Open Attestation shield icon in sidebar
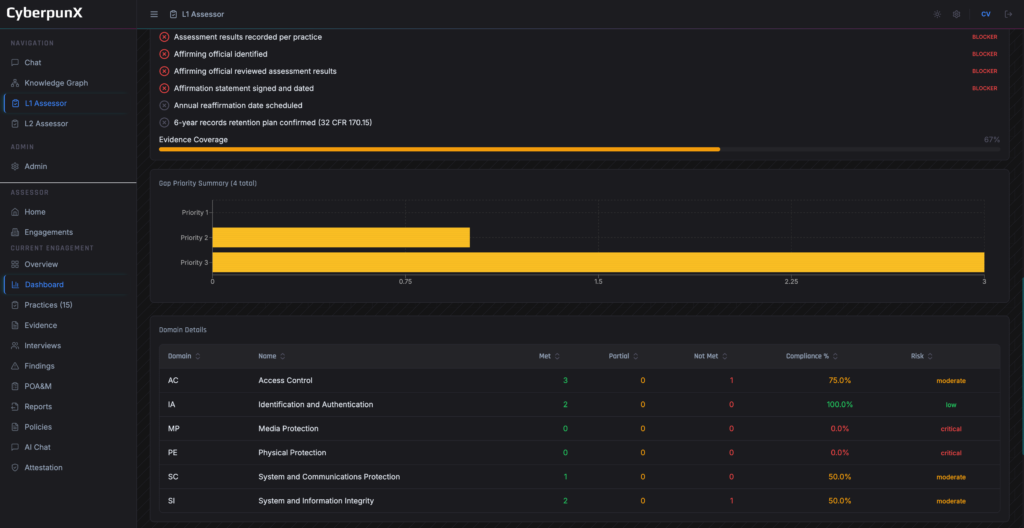The height and width of the screenshot is (528, 1024). click(x=15, y=467)
